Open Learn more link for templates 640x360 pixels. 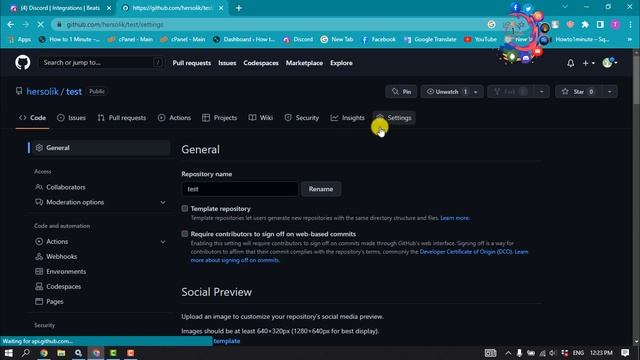[455, 218]
